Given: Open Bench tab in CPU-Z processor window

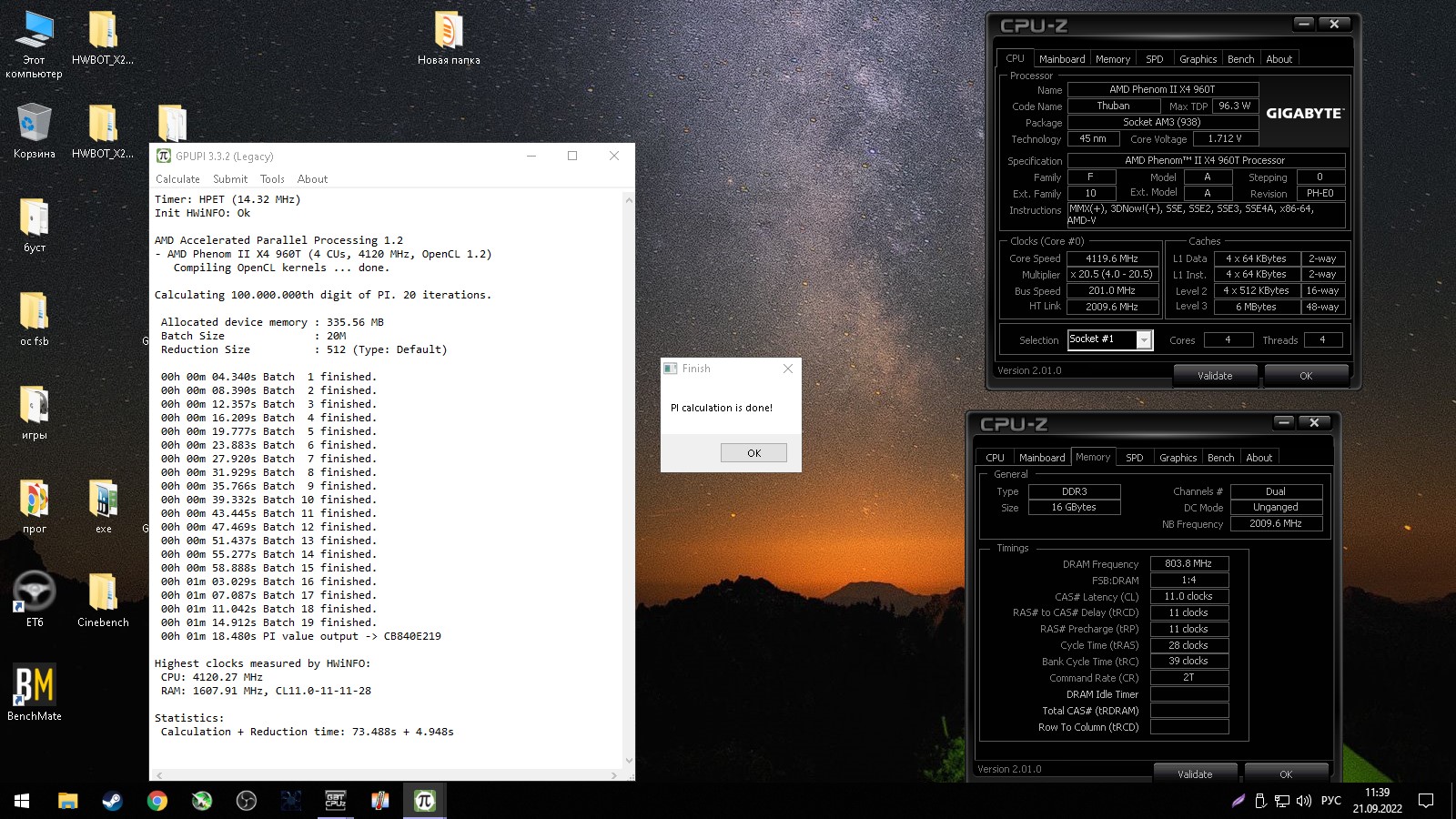Looking at the screenshot, I should tap(1240, 59).
